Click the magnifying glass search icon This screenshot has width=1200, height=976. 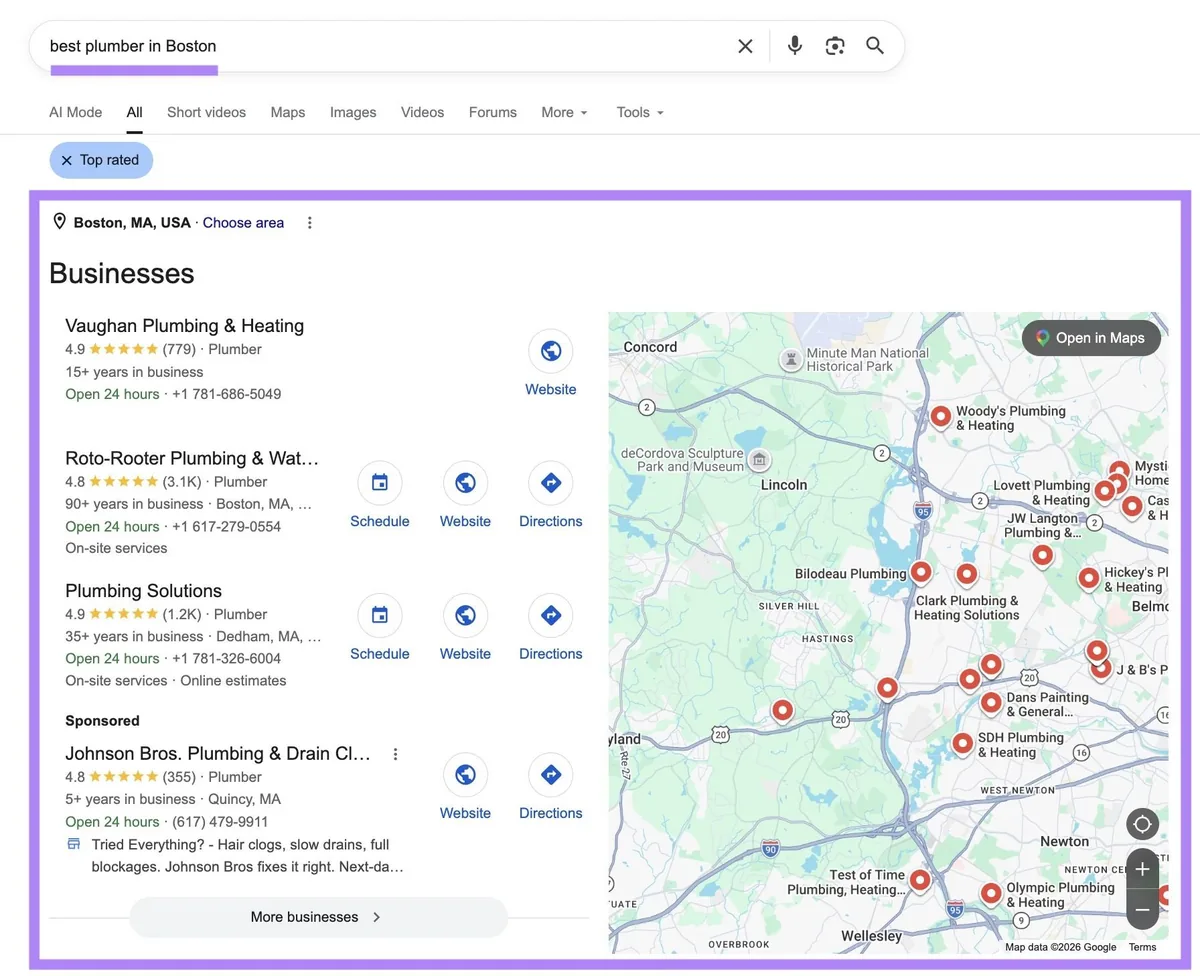875,46
